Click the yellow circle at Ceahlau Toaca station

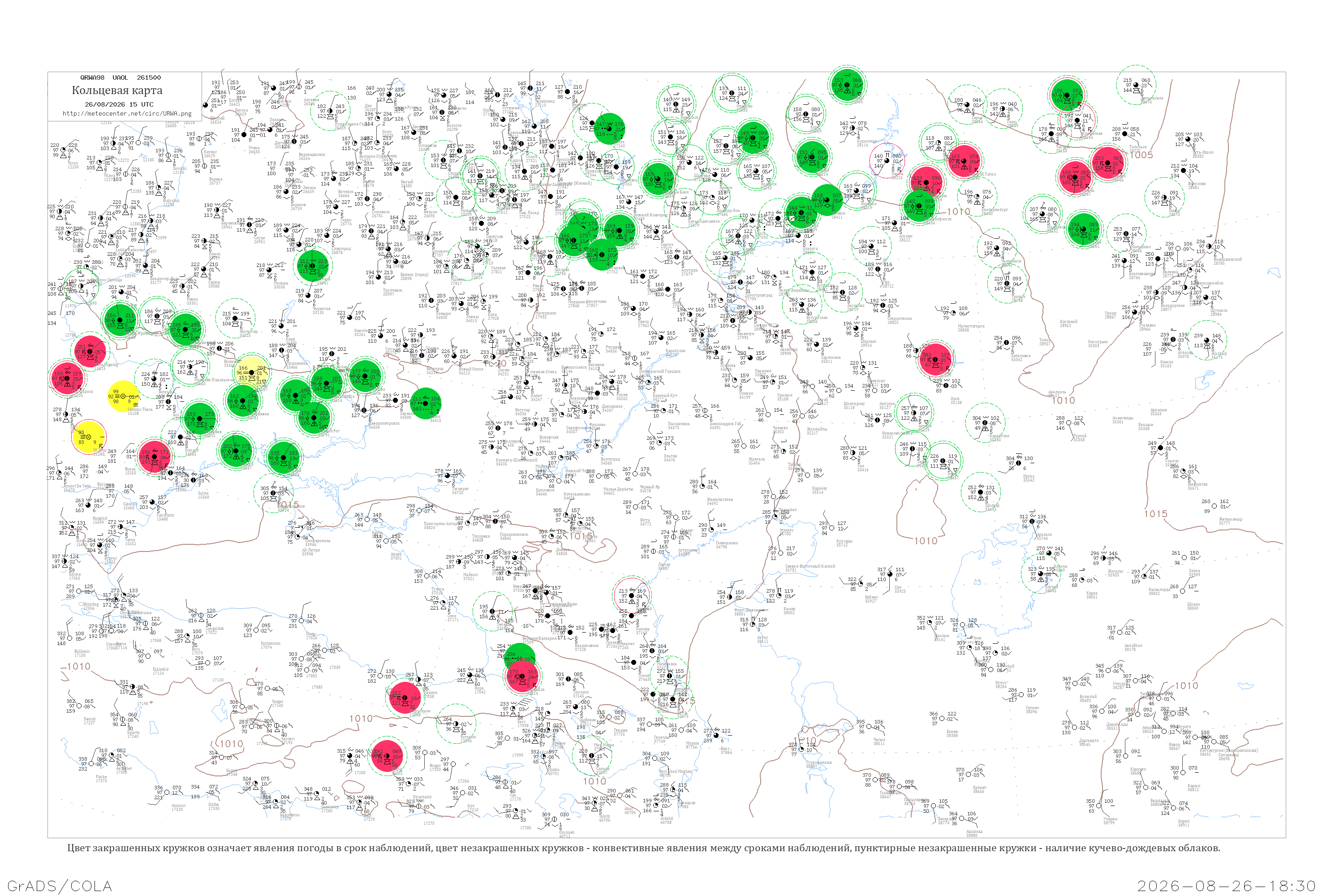123,396
